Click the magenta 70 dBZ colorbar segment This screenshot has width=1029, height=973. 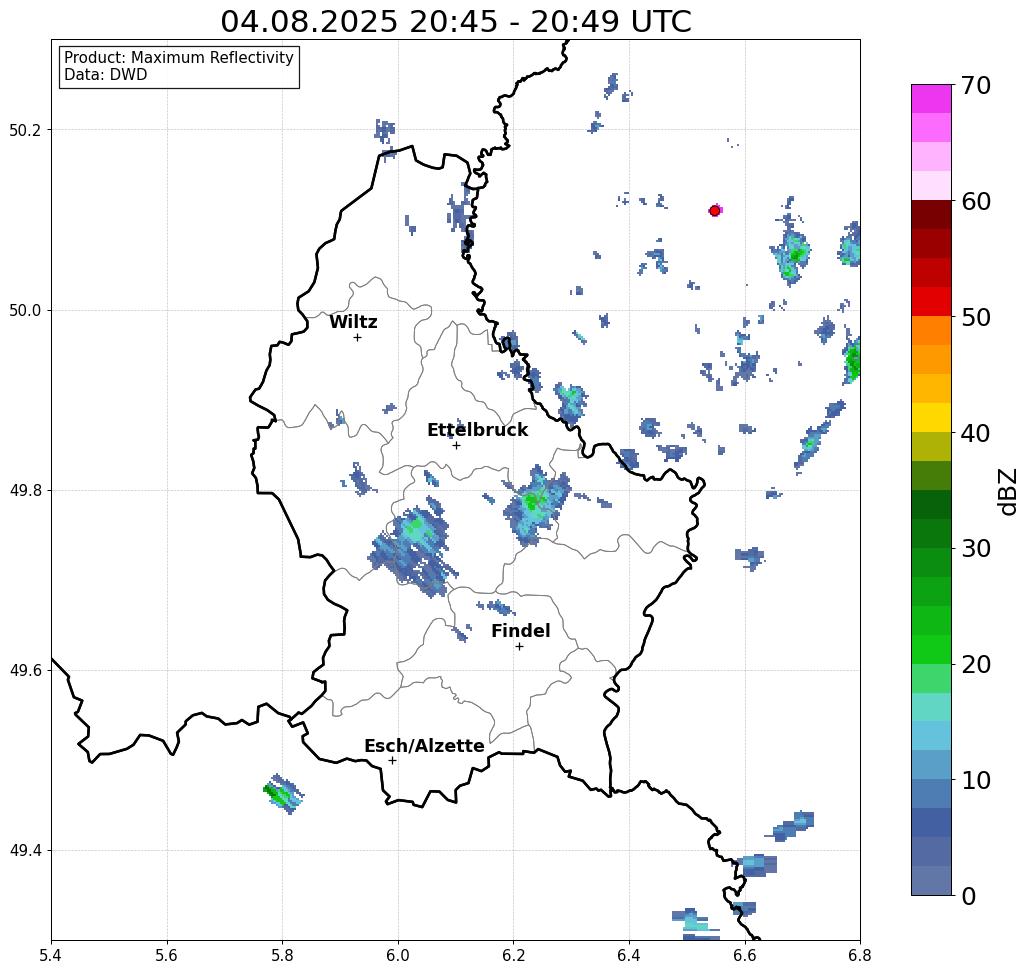931,98
